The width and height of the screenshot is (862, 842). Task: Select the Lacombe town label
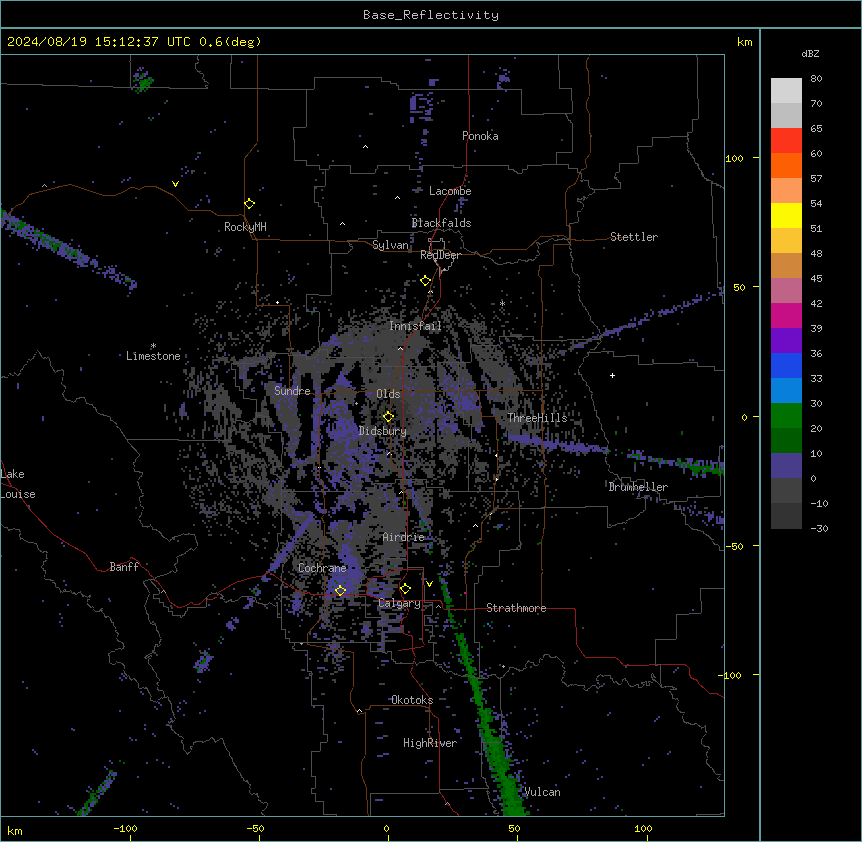click(x=450, y=191)
